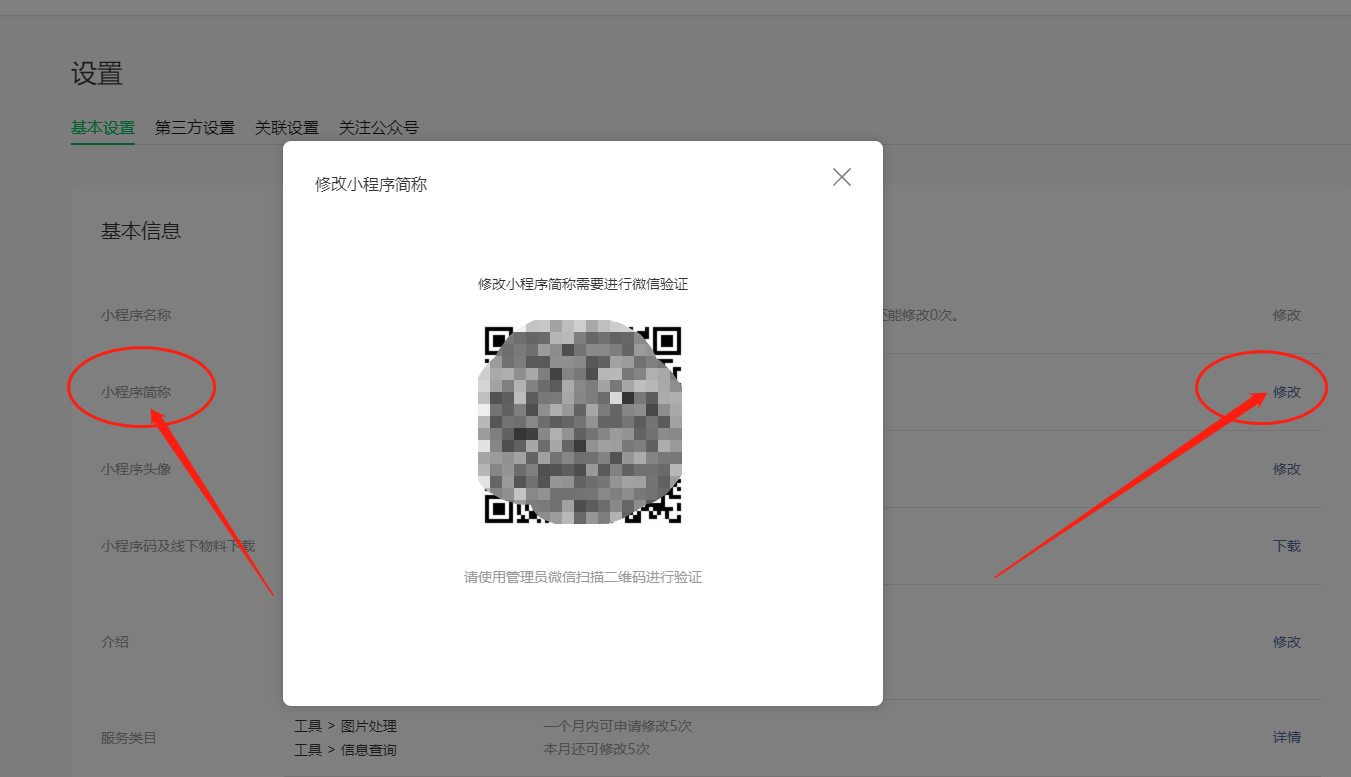Open the 基本设置 tab
The image size is (1351, 777).
click(x=102, y=128)
